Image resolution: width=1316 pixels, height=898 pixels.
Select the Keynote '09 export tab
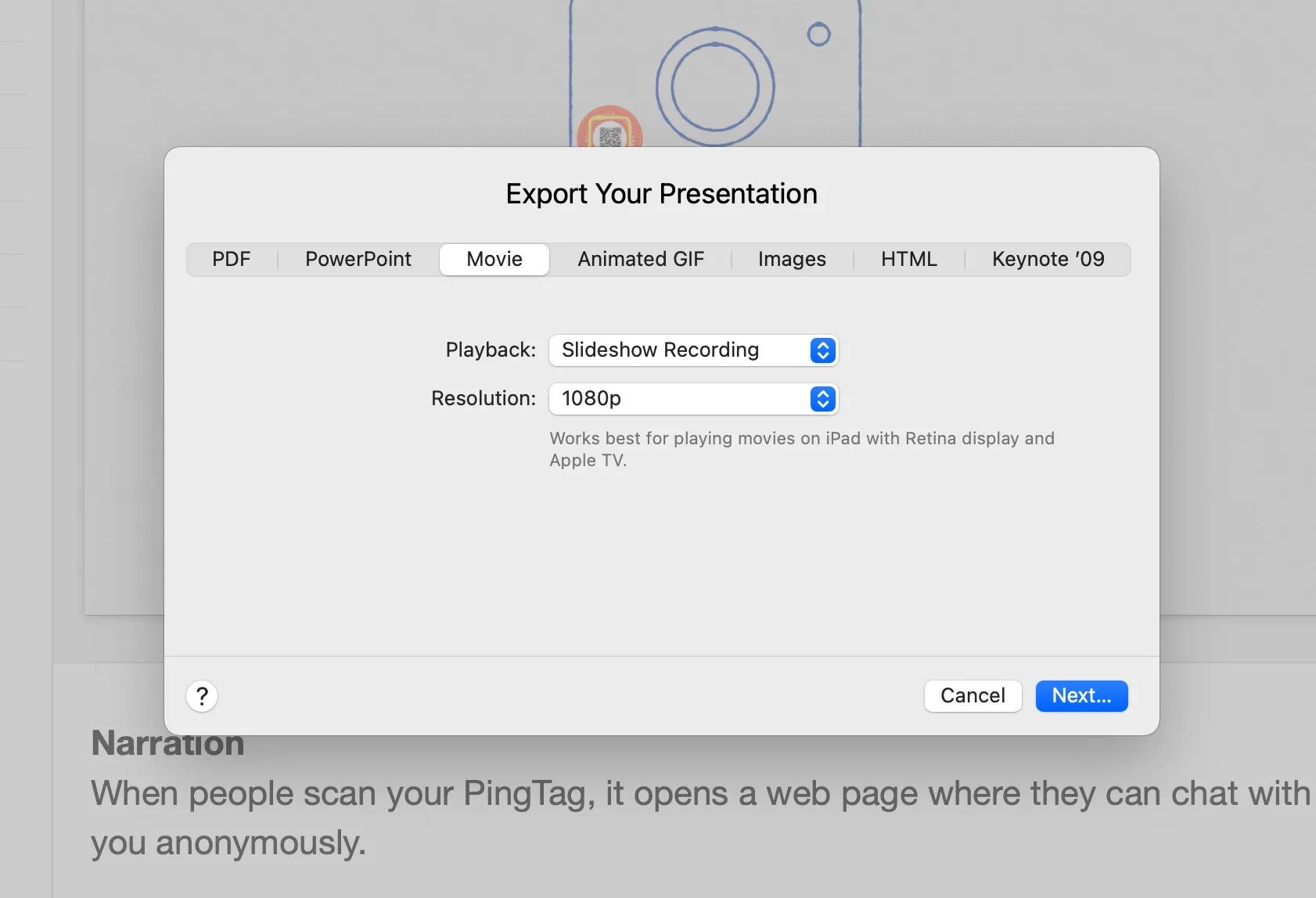pyautogui.click(x=1048, y=259)
